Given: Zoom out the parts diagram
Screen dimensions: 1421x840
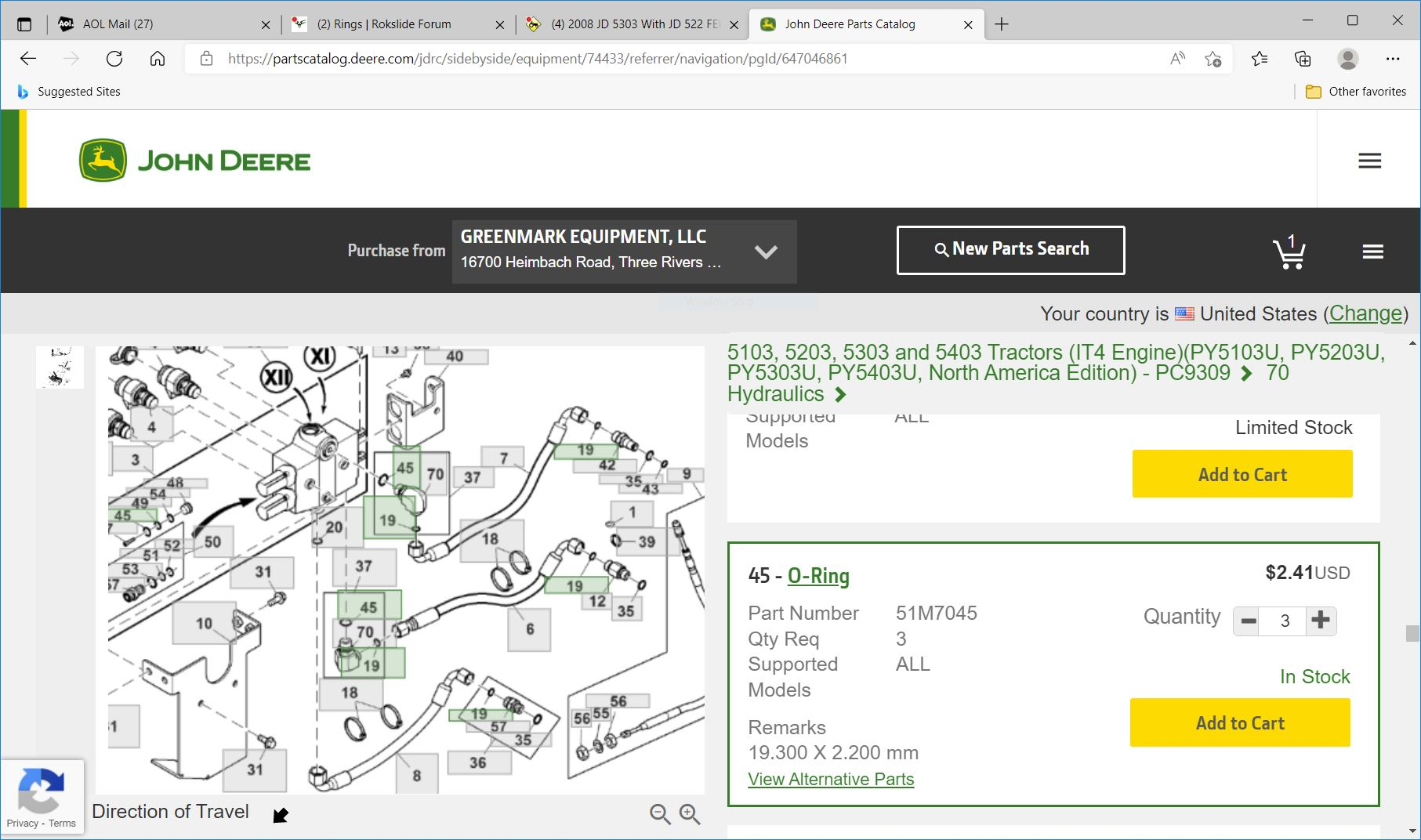Looking at the screenshot, I should point(660,815).
